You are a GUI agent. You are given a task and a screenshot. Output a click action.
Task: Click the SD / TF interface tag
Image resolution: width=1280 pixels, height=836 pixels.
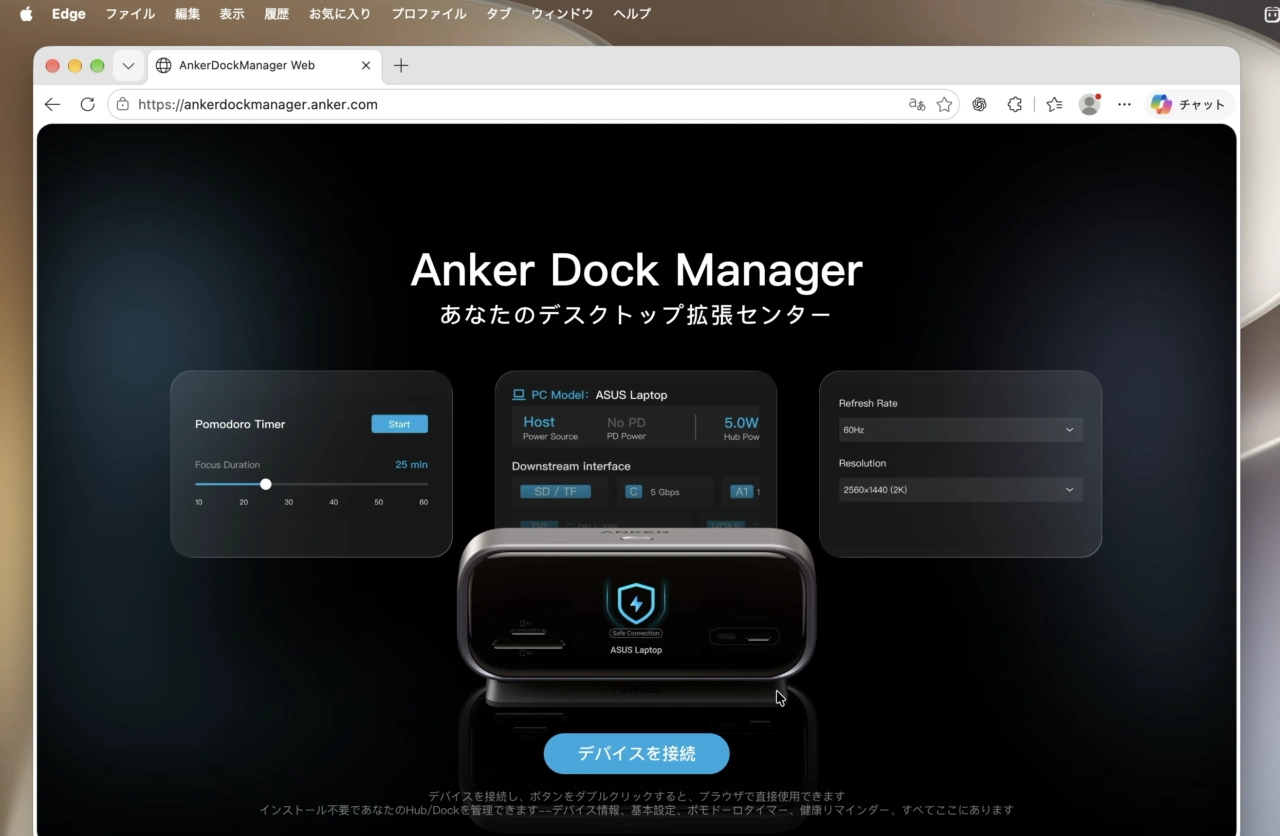tap(555, 492)
